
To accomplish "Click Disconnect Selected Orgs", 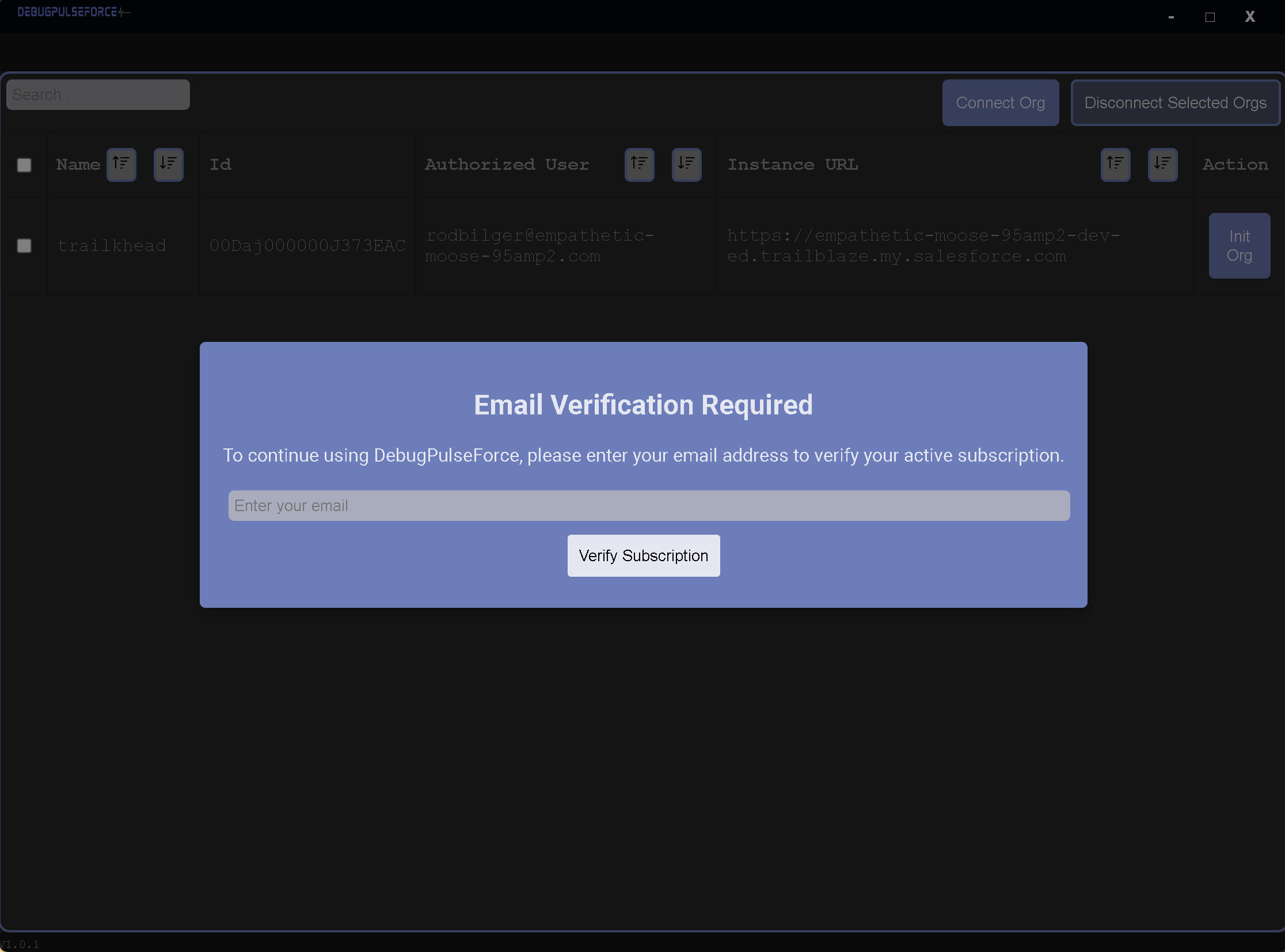I will (x=1175, y=102).
